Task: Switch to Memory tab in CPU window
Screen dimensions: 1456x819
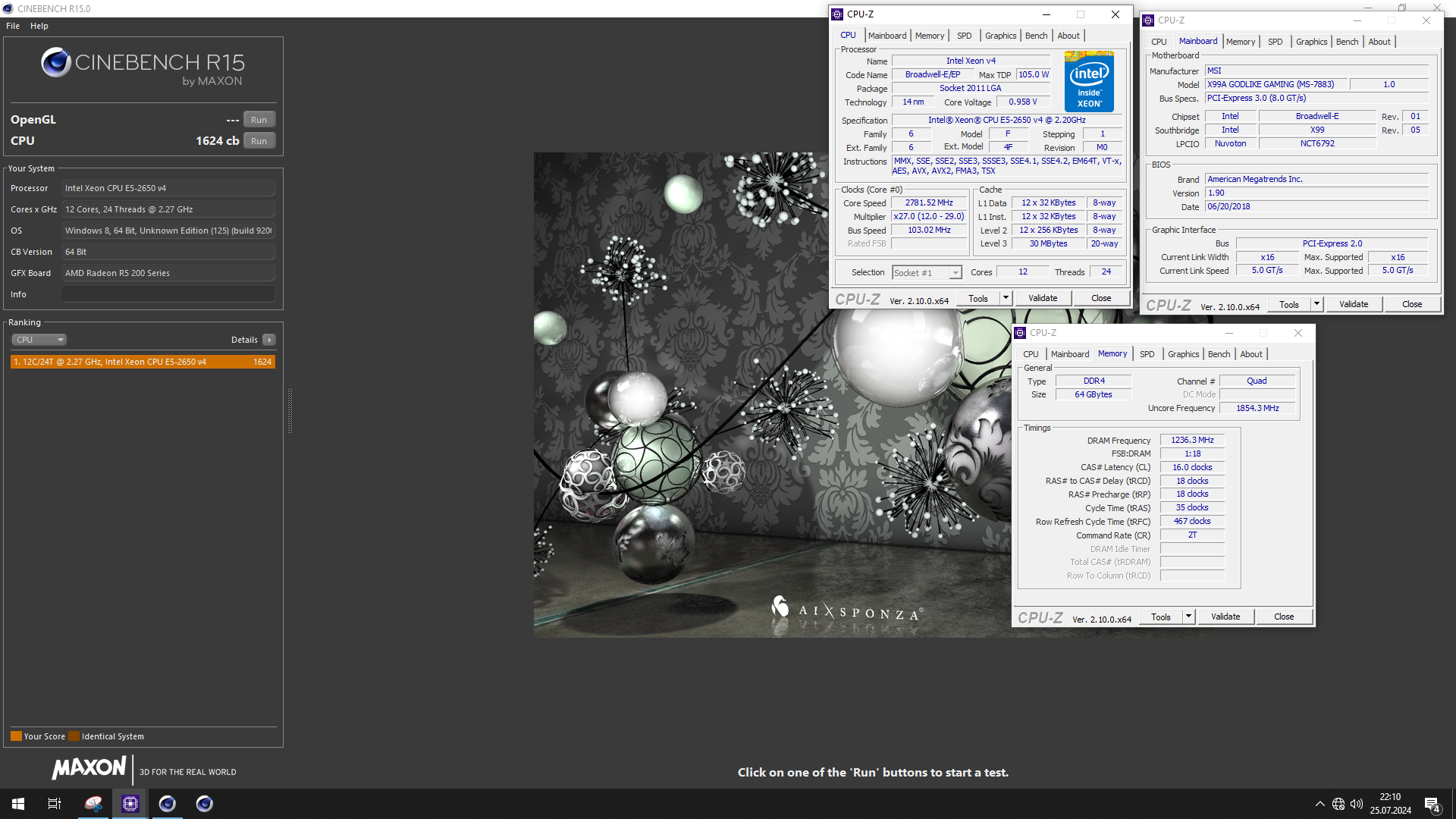Action: point(930,36)
